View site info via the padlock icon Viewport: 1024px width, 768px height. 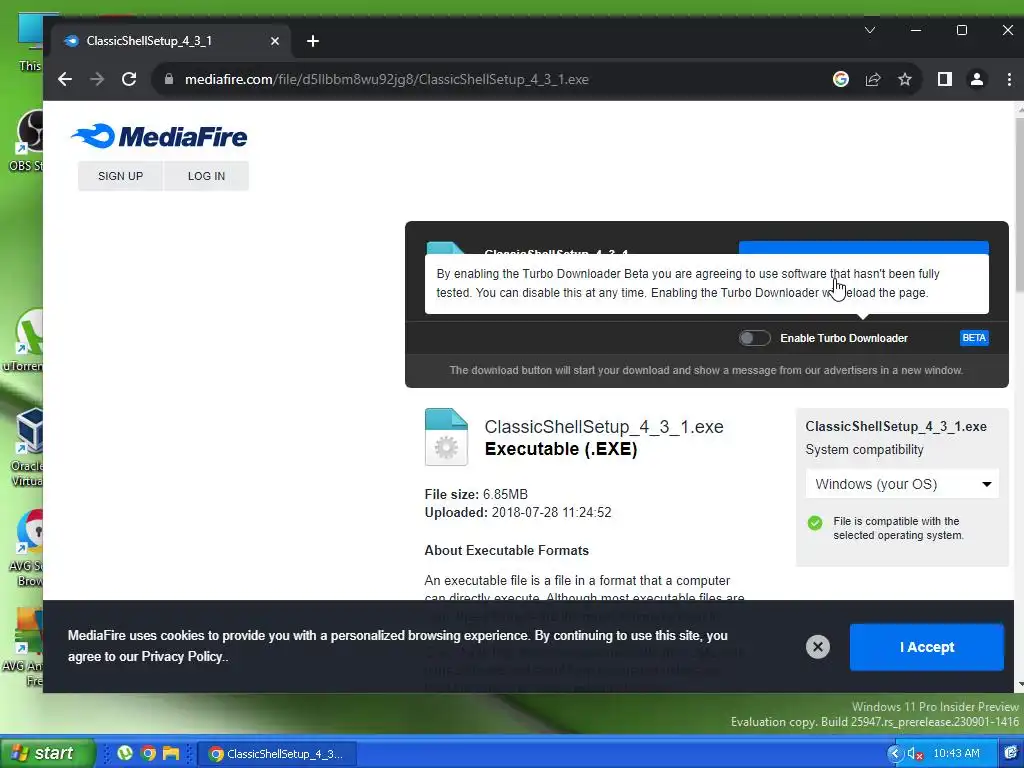point(169,80)
